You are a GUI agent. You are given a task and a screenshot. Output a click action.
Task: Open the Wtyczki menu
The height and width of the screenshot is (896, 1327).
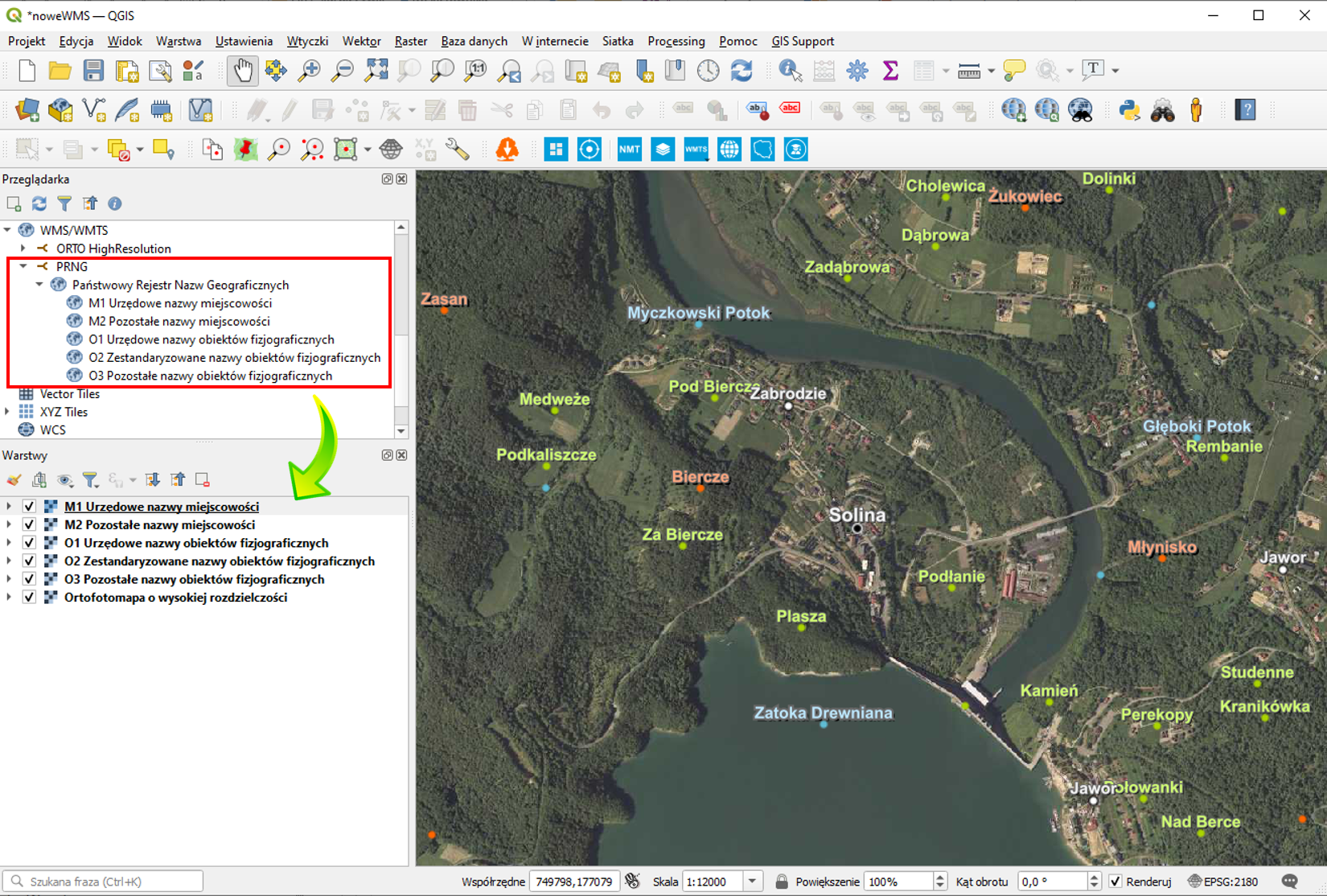pyautogui.click(x=307, y=41)
